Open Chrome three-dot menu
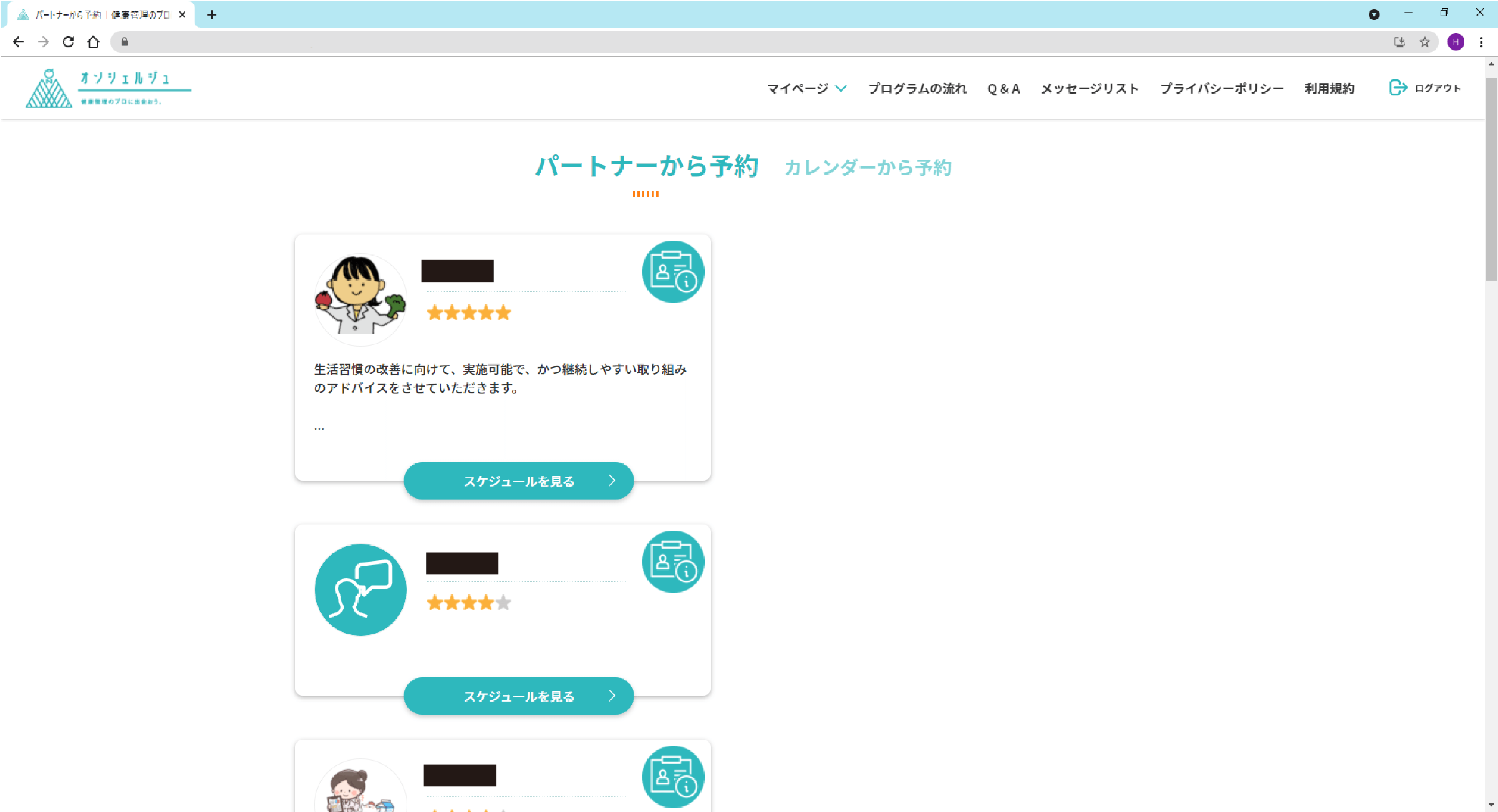Screen dimensions: 1498x812 click(1481, 42)
